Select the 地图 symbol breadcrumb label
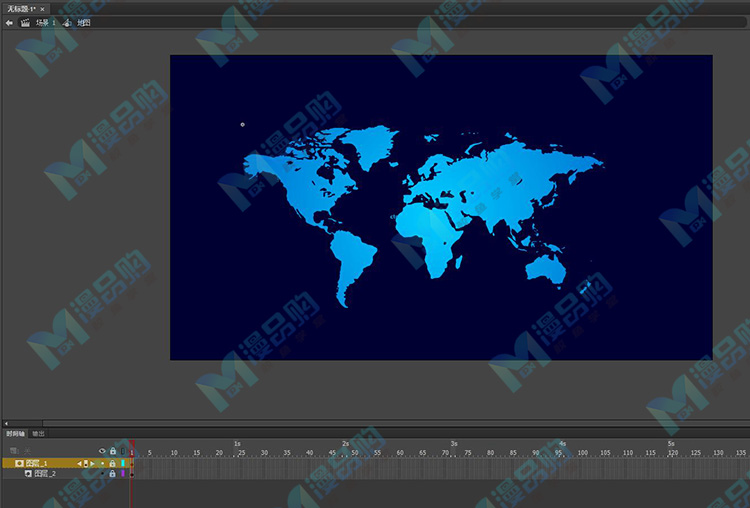Viewport: 750px width, 508px height. pos(84,22)
